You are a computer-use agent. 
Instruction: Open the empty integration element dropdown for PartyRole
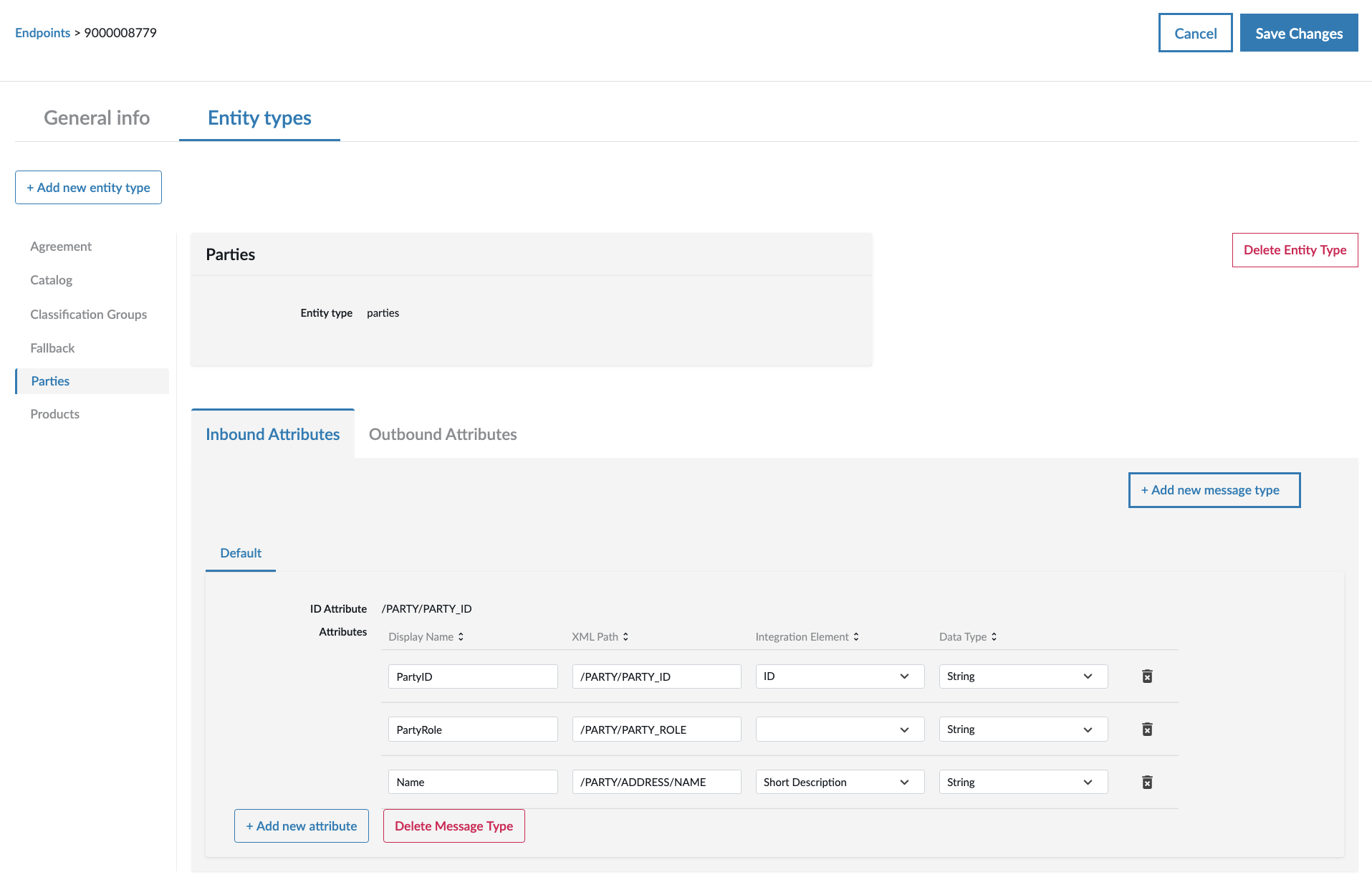tap(840, 729)
